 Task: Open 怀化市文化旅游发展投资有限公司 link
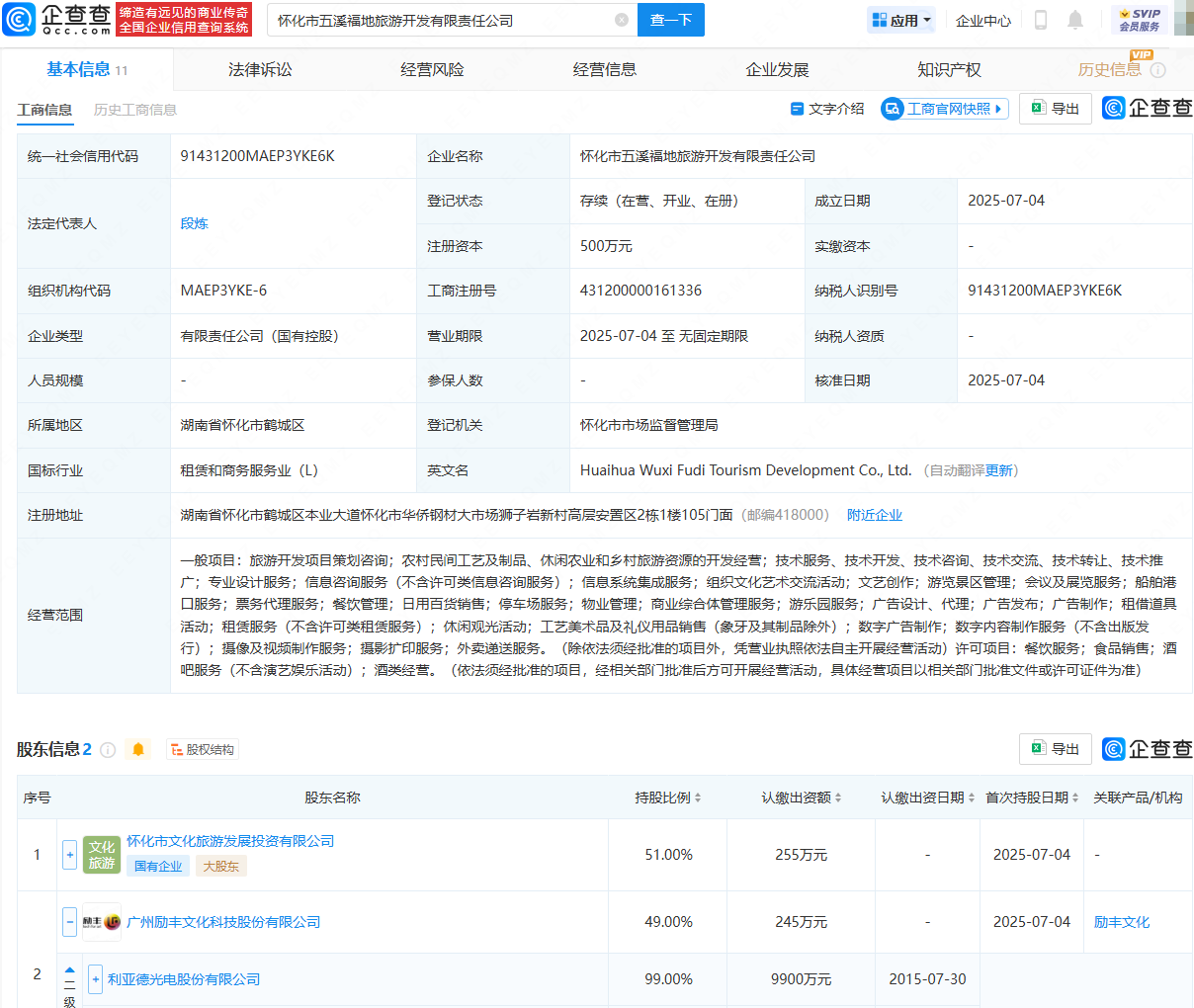[230, 841]
